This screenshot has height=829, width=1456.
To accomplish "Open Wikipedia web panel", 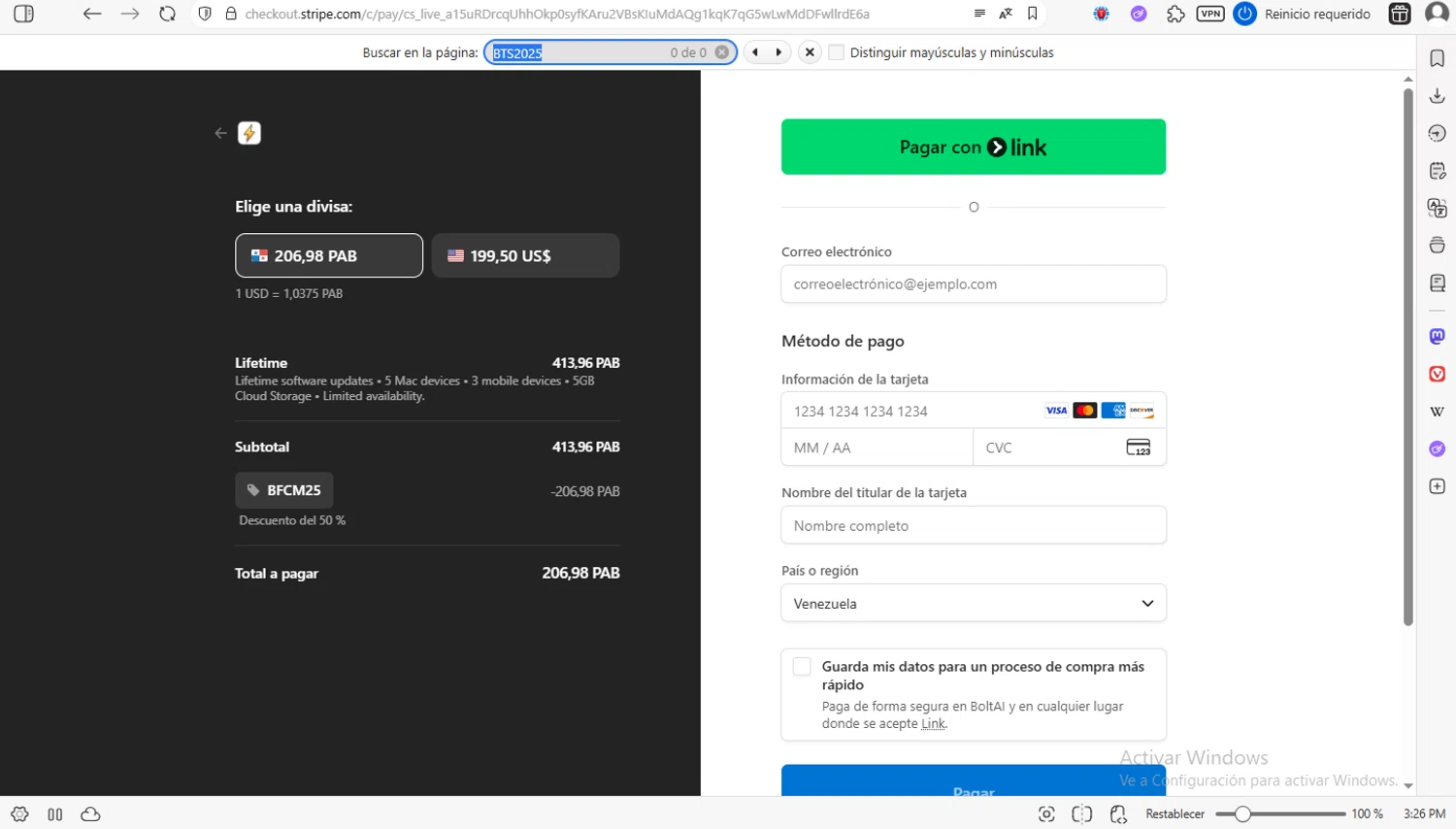I will pos(1438,412).
